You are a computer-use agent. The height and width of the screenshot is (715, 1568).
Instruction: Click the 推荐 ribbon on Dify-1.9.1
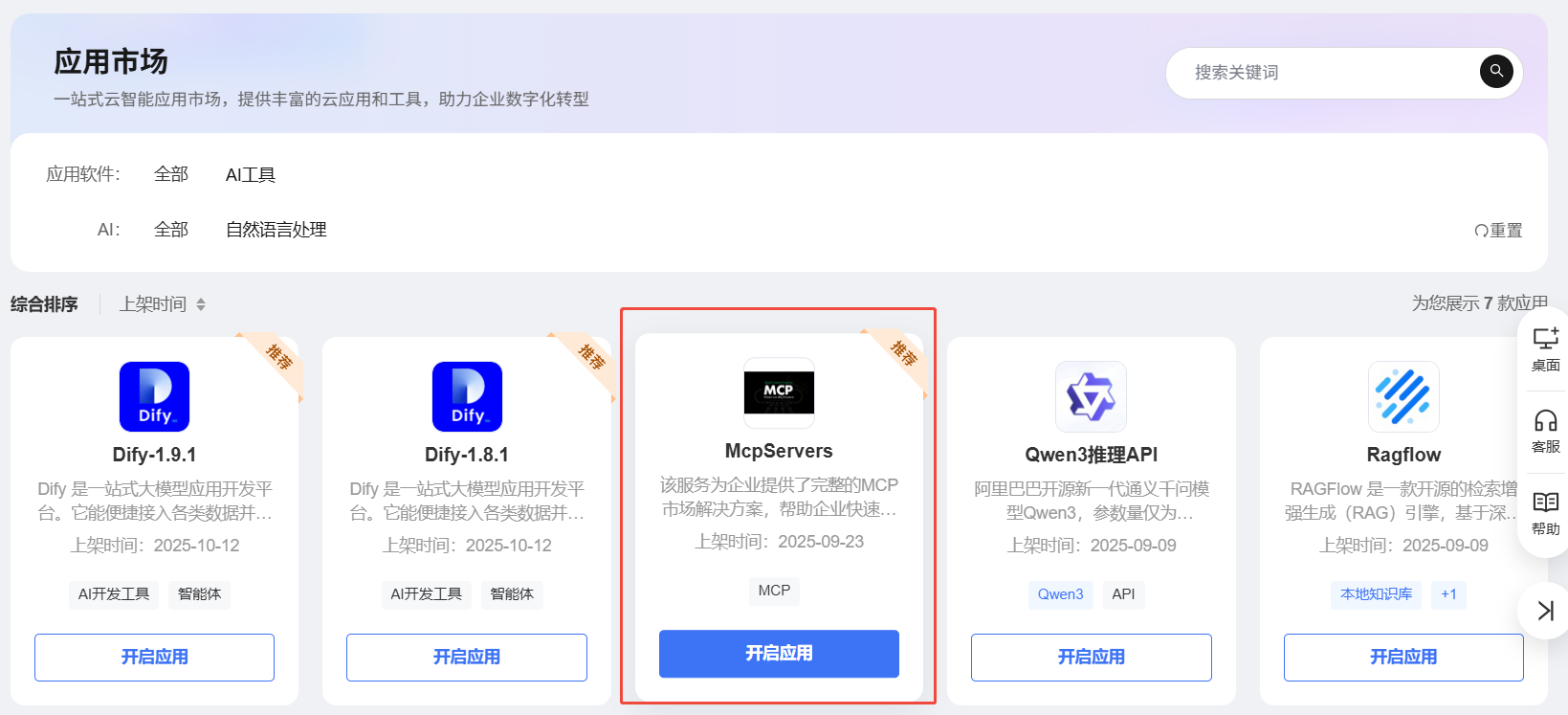click(x=279, y=358)
